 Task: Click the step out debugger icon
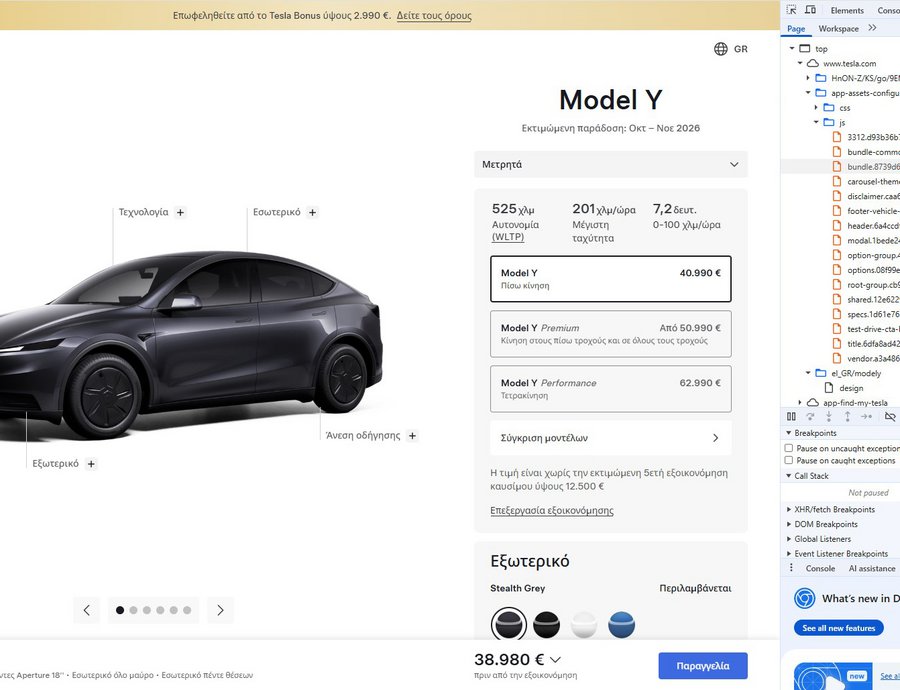coord(847,417)
